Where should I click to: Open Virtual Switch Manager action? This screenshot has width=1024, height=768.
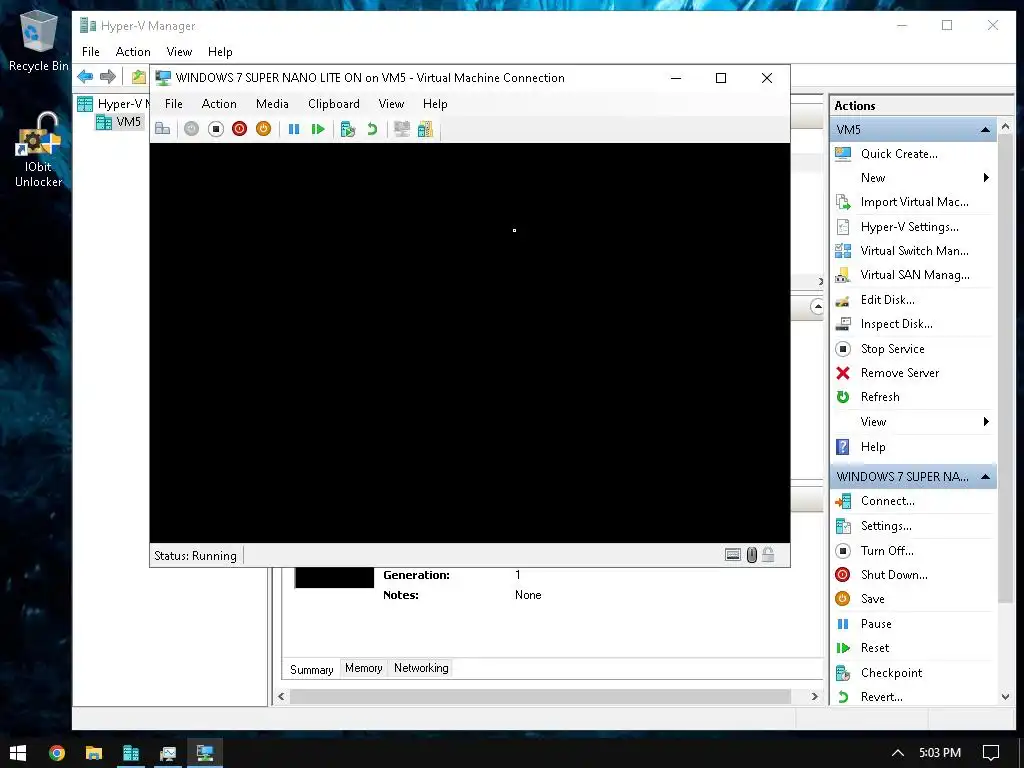tap(914, 251)
